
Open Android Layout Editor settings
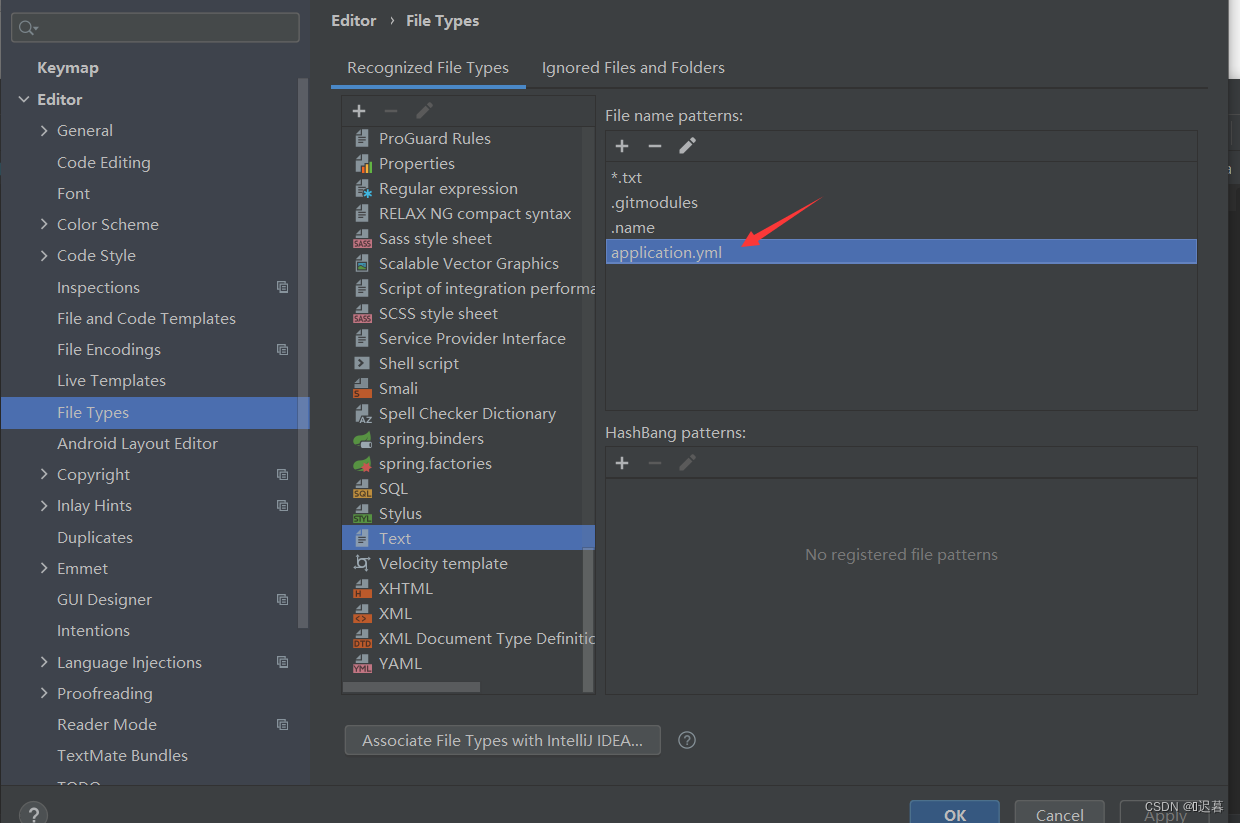click(137, 443)
